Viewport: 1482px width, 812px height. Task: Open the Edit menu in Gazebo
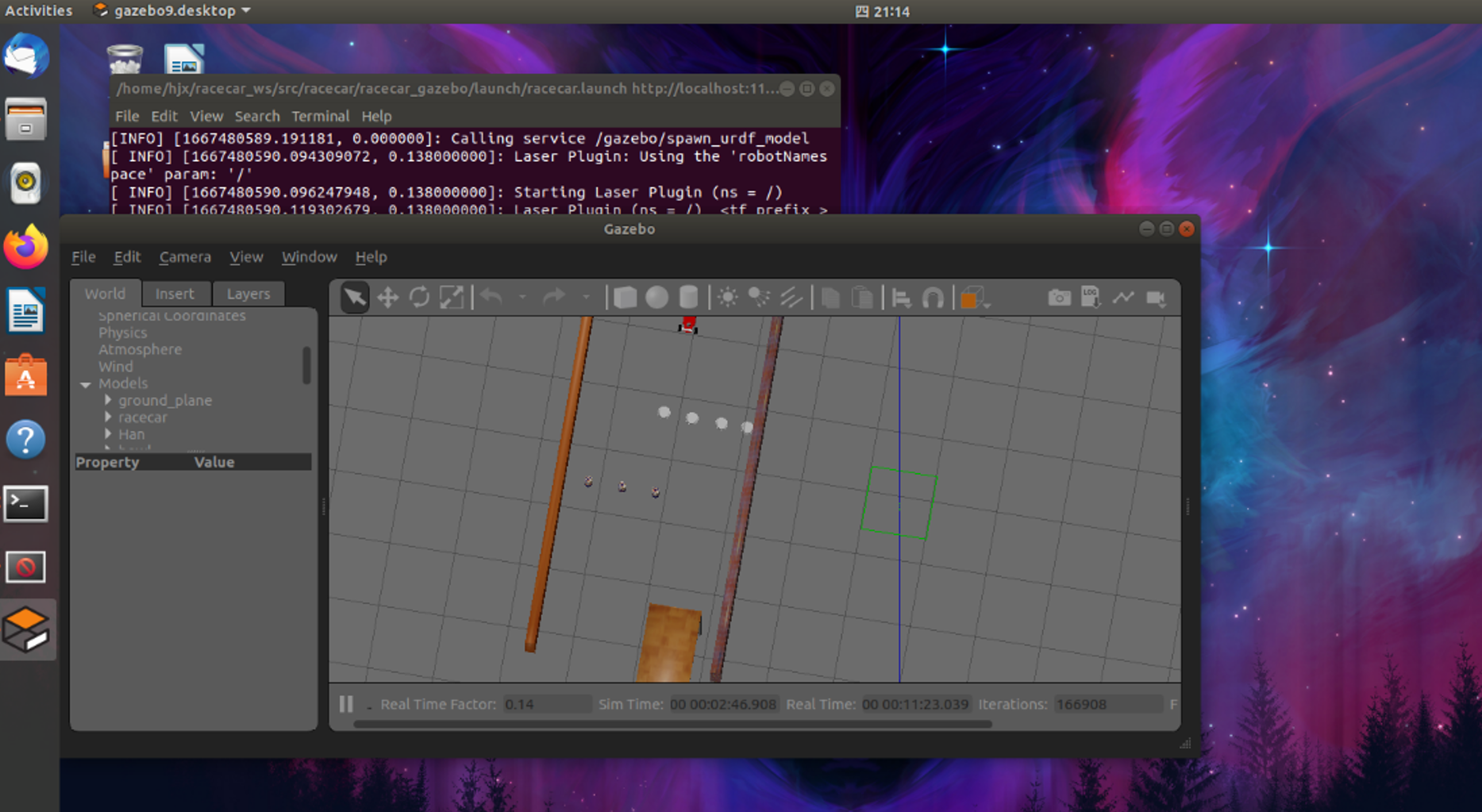(x=127, y=256)
